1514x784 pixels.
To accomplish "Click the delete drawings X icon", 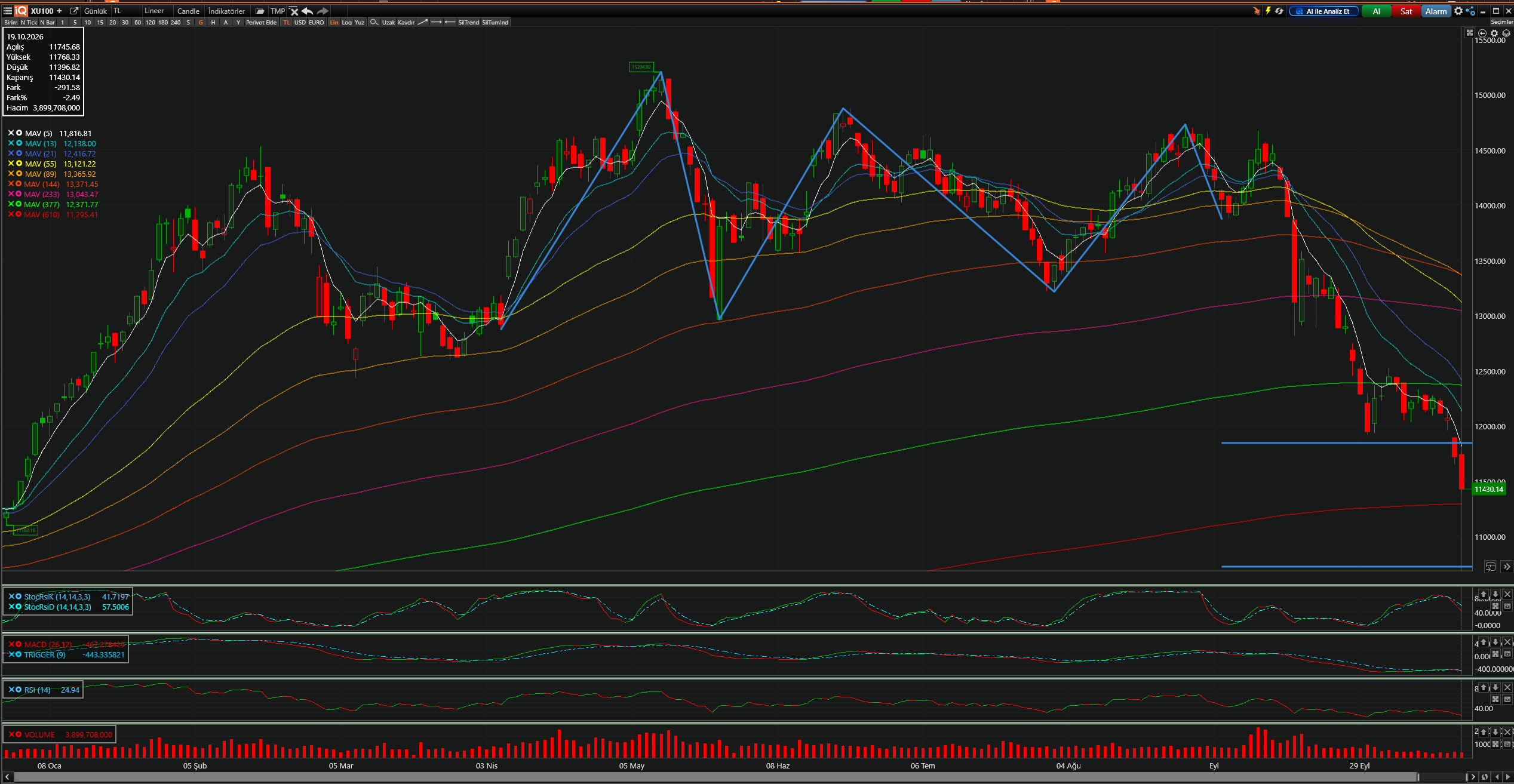I will [294, 11].
